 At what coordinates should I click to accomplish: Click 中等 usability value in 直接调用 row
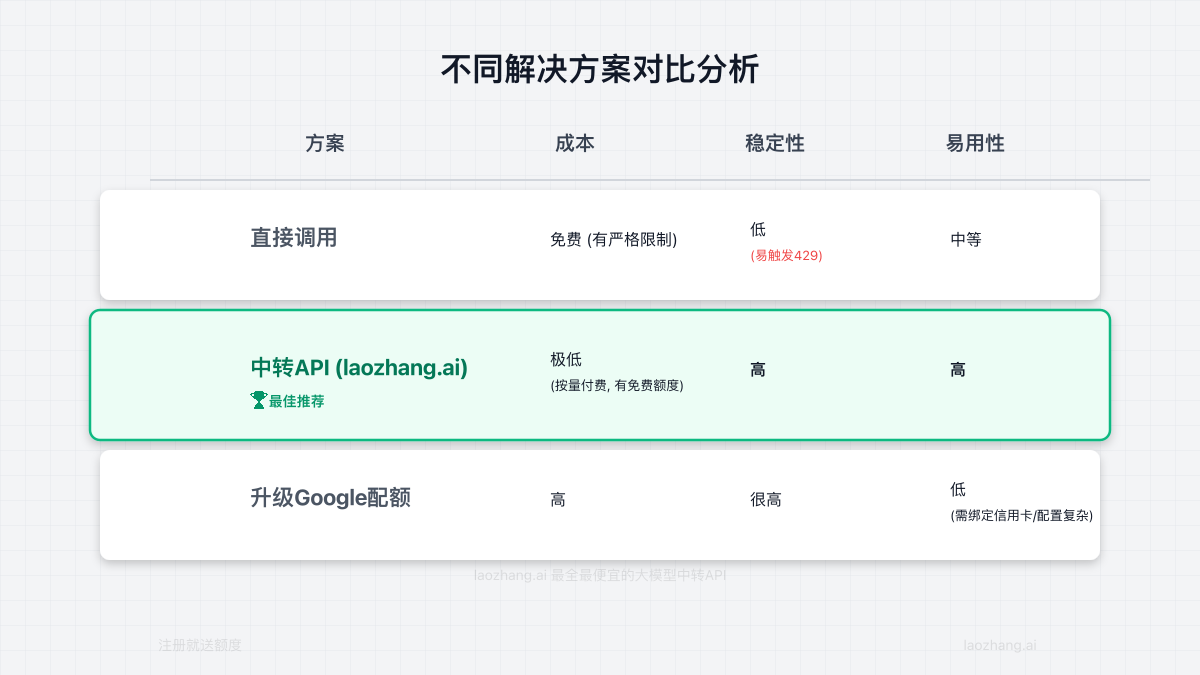pos(966,240)
